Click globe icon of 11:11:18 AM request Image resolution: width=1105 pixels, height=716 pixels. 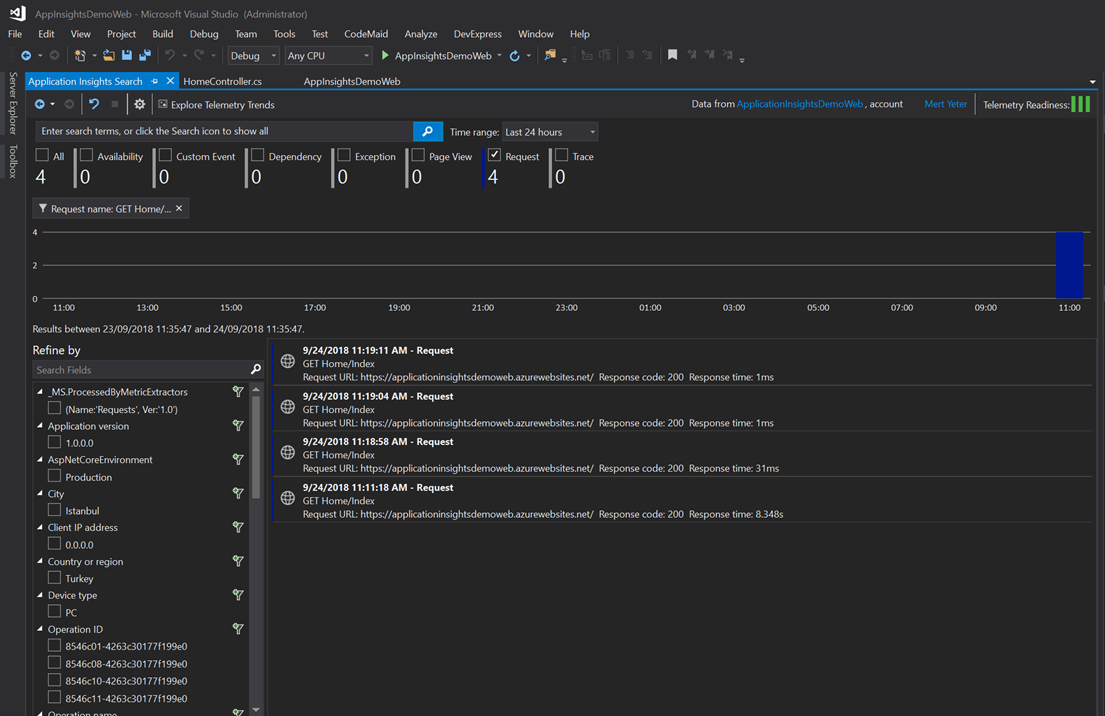(x=288, y=498)
